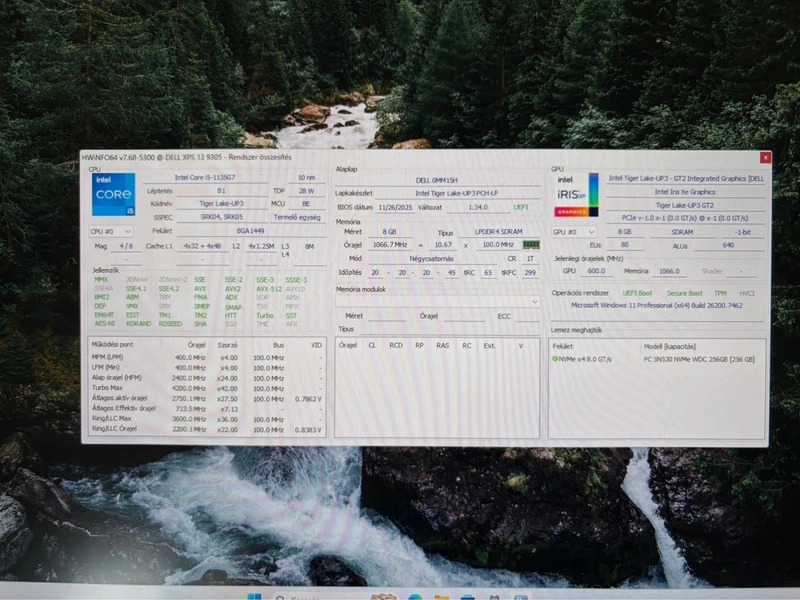This screenshot has height=600, width=800.
Task: Click the Intel Core i5 logo
Action: (x=113, y=194)
